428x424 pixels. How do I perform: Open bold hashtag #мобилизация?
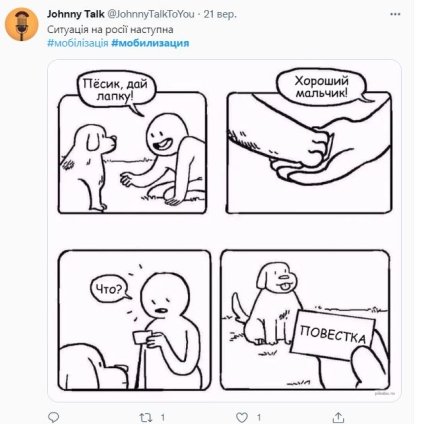point(150,43)
